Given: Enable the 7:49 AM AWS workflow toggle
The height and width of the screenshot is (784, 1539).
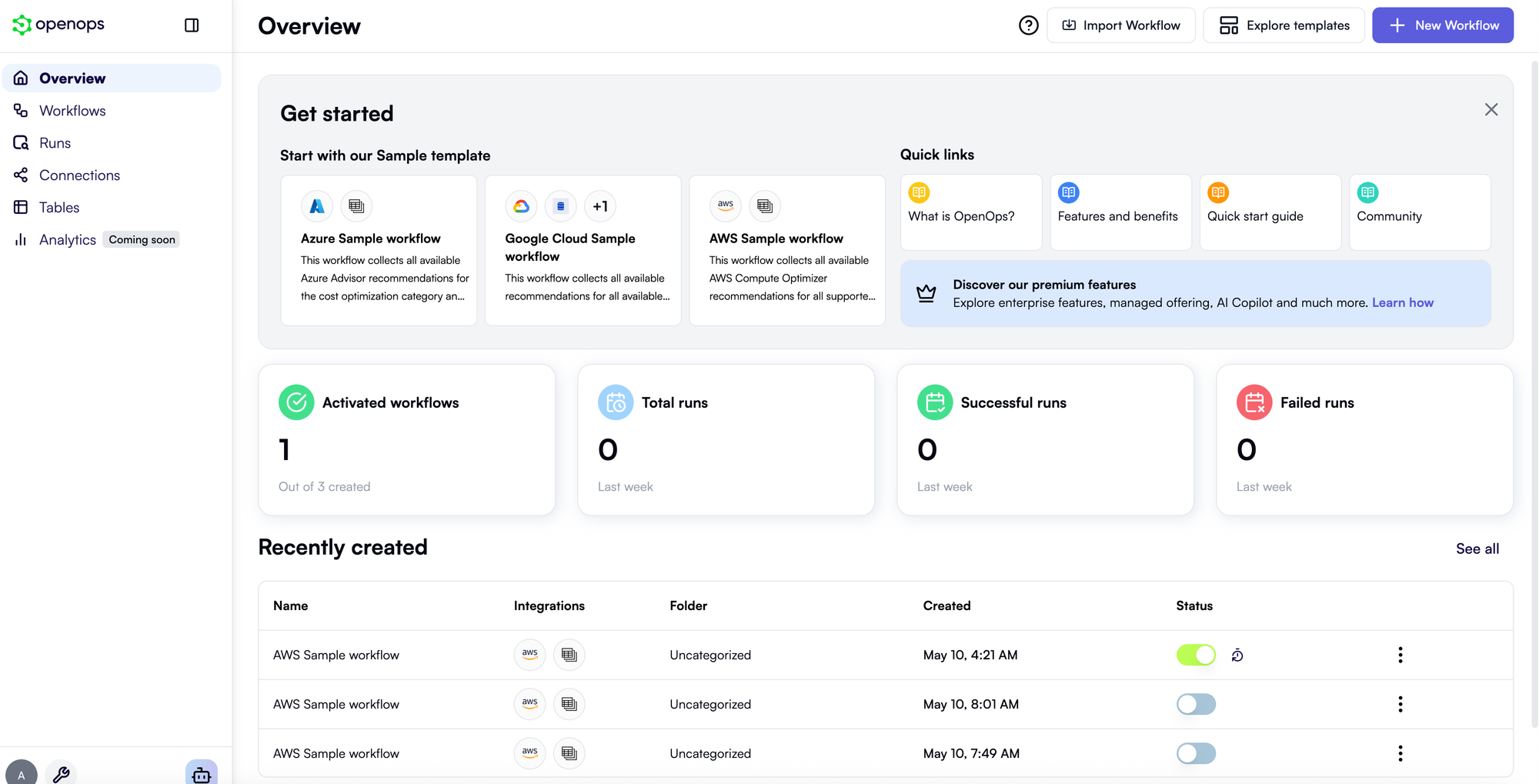Looking at the screenshot, I should click(1196, 753).
